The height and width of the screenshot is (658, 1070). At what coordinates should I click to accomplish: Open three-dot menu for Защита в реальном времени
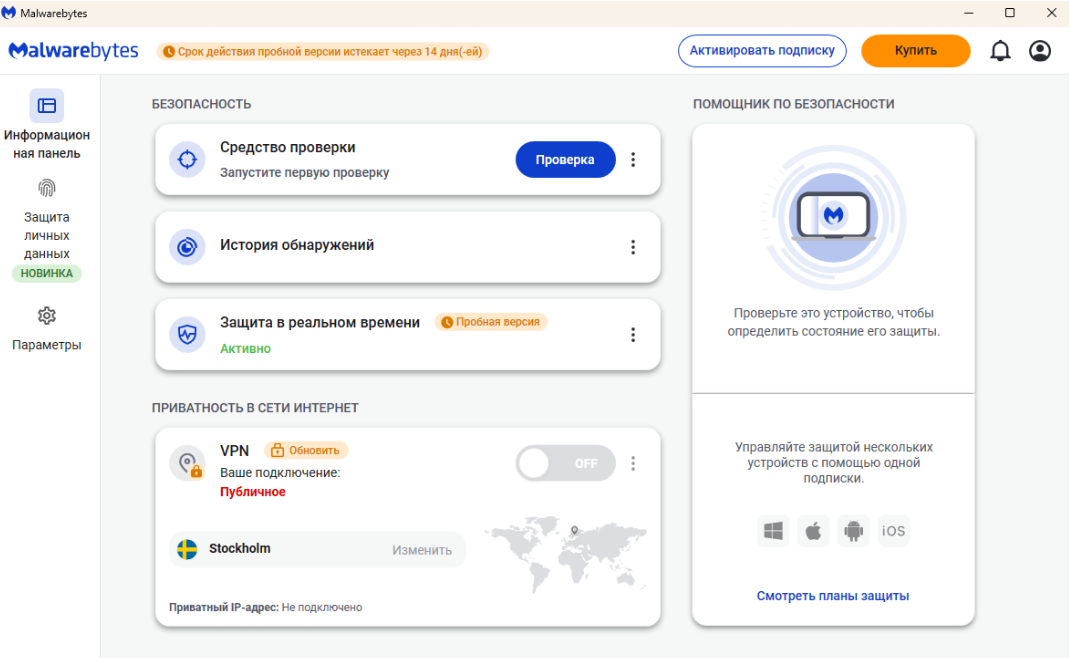[x=633, y=334]
